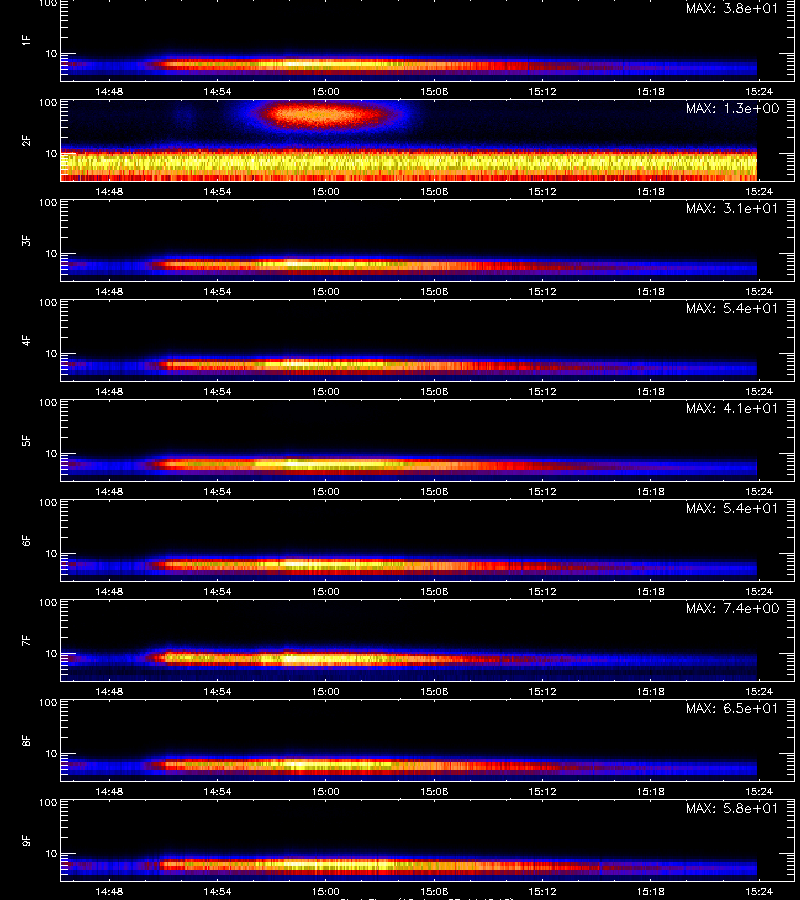Click the 15:18 time tick below panel 3F
Image resolution: width=800 pixels, height=900 pixels.
point(650,291)
